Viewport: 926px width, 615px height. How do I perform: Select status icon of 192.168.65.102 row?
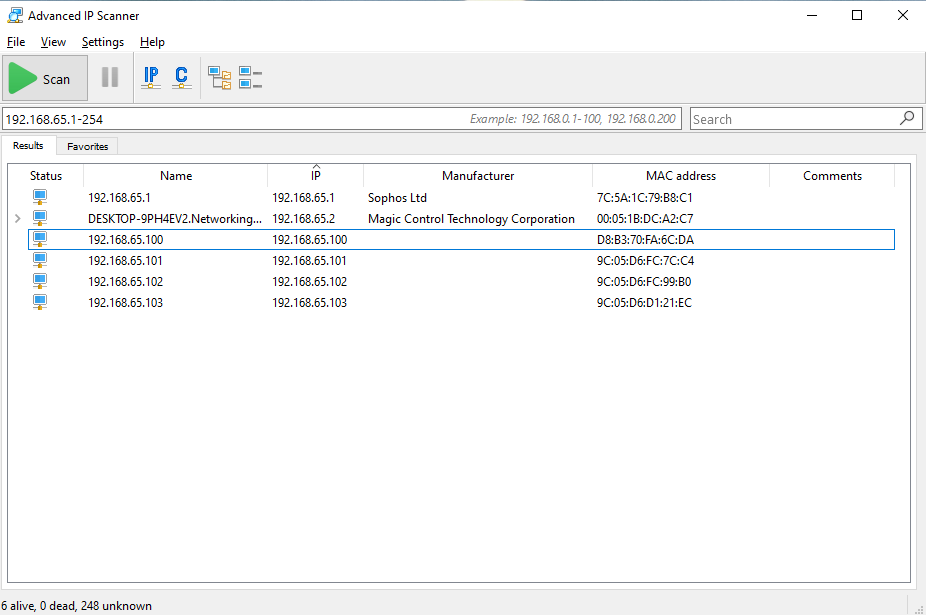pos(40,281)
